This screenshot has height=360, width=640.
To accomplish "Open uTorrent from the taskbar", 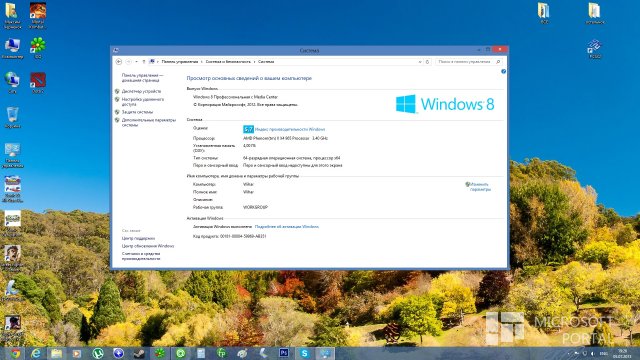I will tap(98, 353).
